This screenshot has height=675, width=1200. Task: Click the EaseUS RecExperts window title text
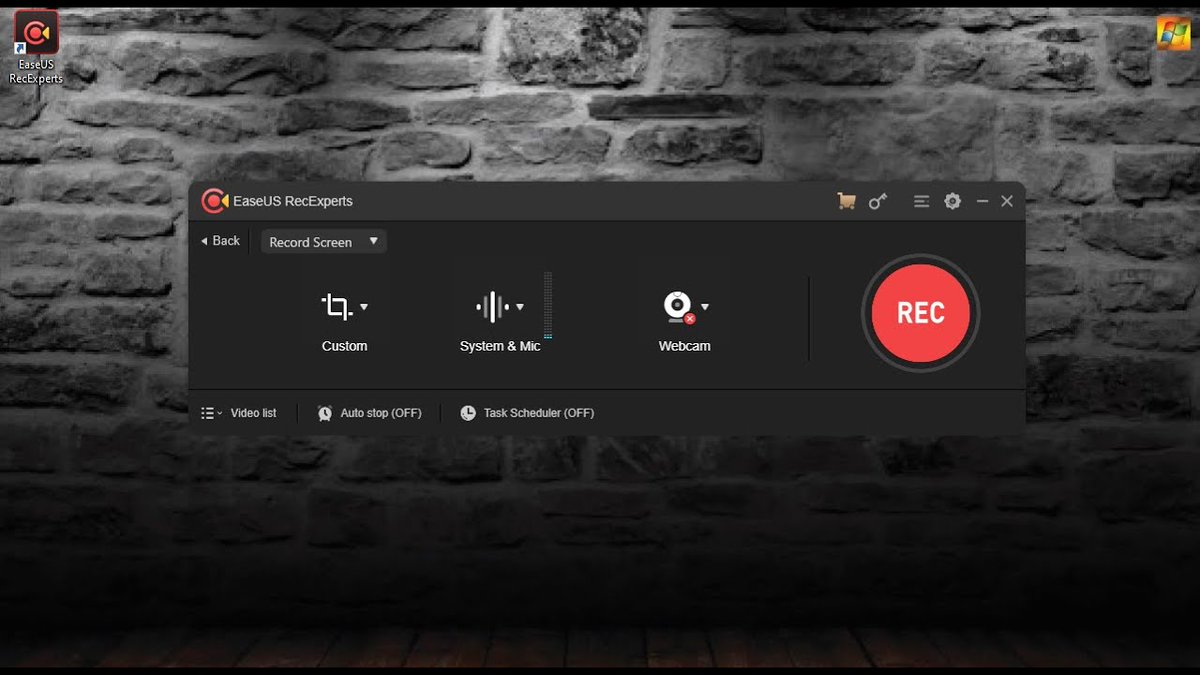coord(293,201)
